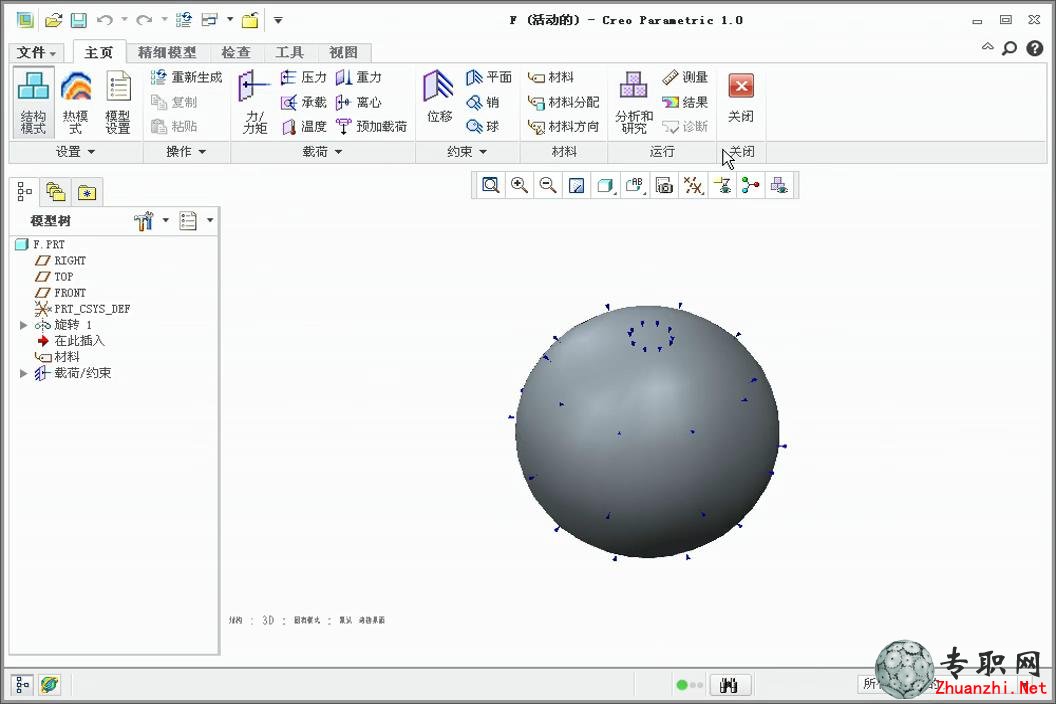Expand the 旋转 1 tree node
This screenshot has width=1056, height=704.
[x=24, y=325]
